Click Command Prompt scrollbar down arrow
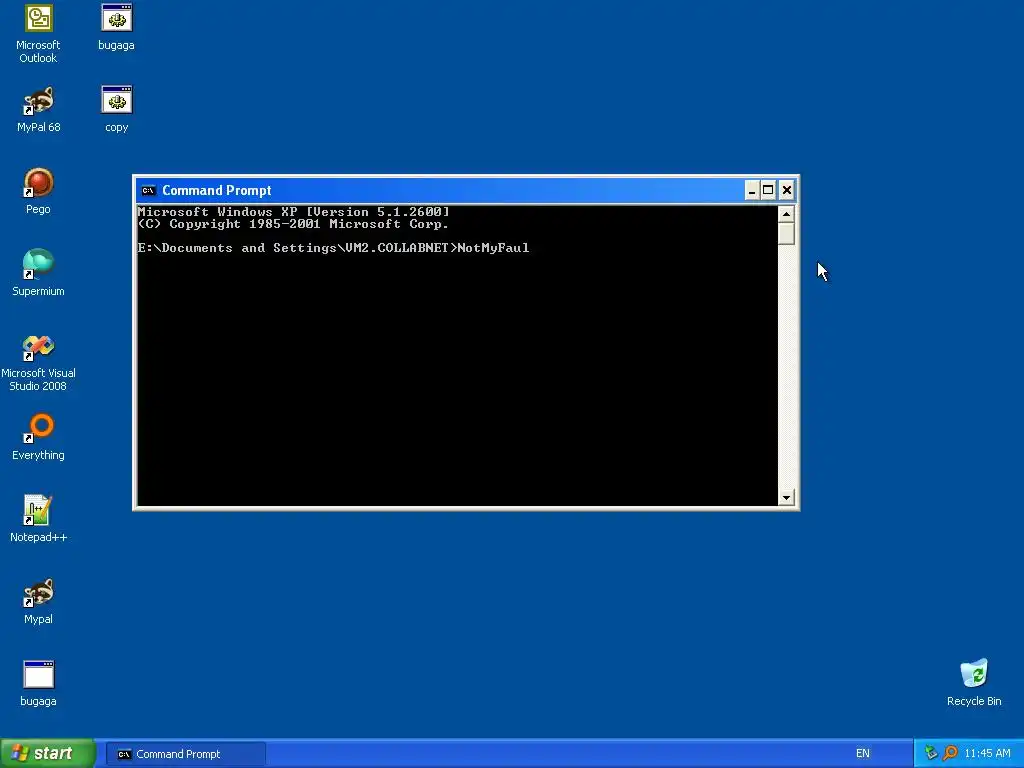The width and height of the screenshot is (1024, 768). pos(786,498)
